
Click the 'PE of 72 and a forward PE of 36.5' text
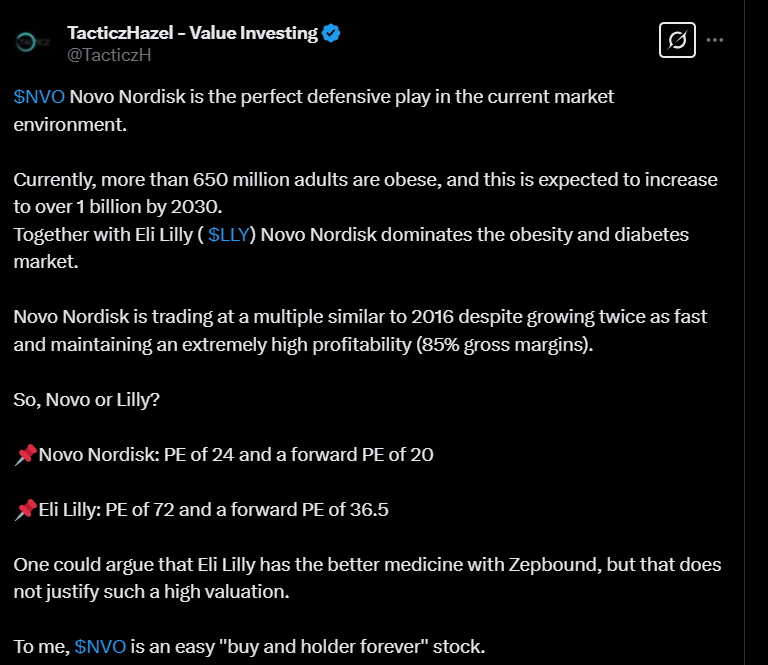[247, 510]
